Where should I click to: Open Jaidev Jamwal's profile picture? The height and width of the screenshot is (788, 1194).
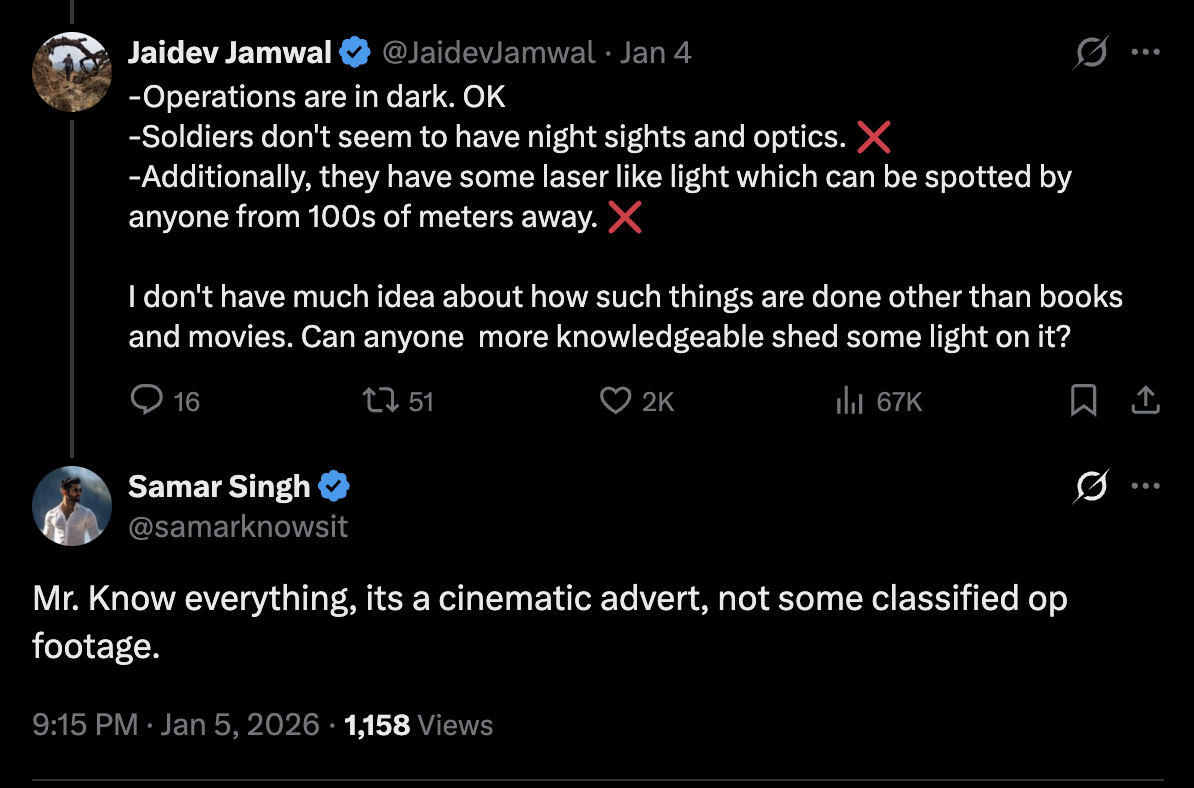[x=71, y=71]
